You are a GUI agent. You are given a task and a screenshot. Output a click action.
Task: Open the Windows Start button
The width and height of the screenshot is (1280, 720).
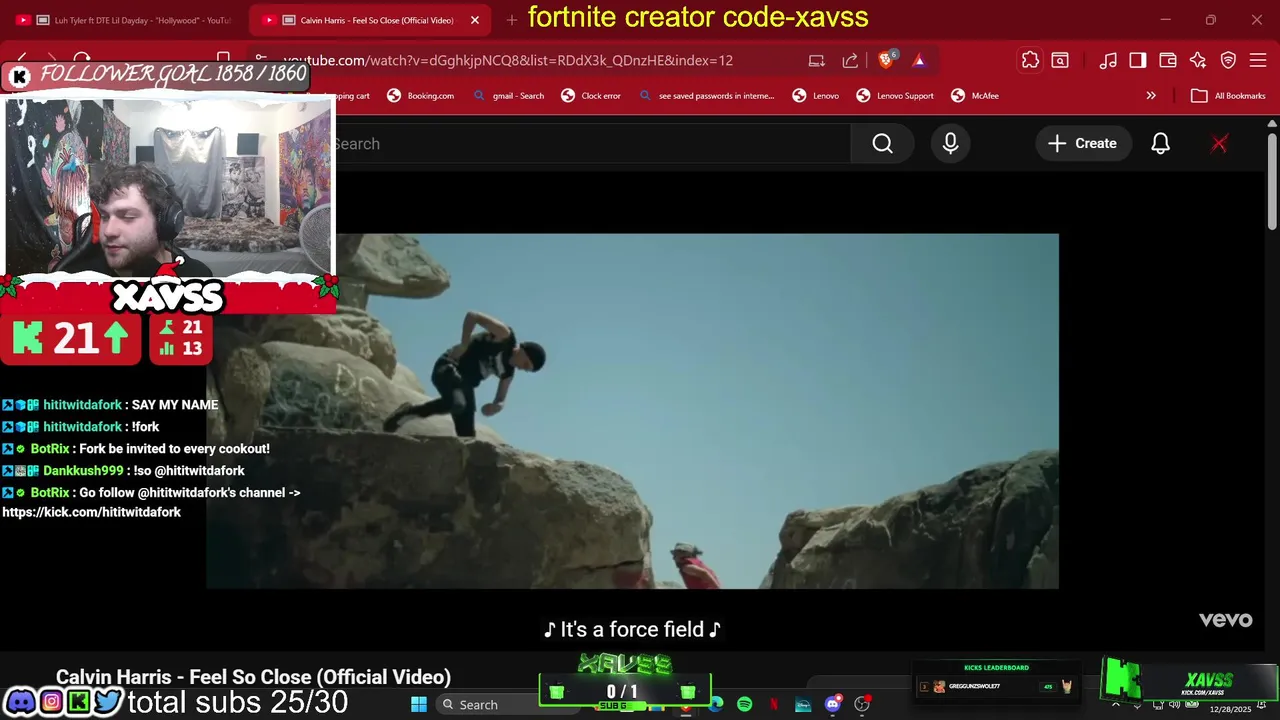419,704
